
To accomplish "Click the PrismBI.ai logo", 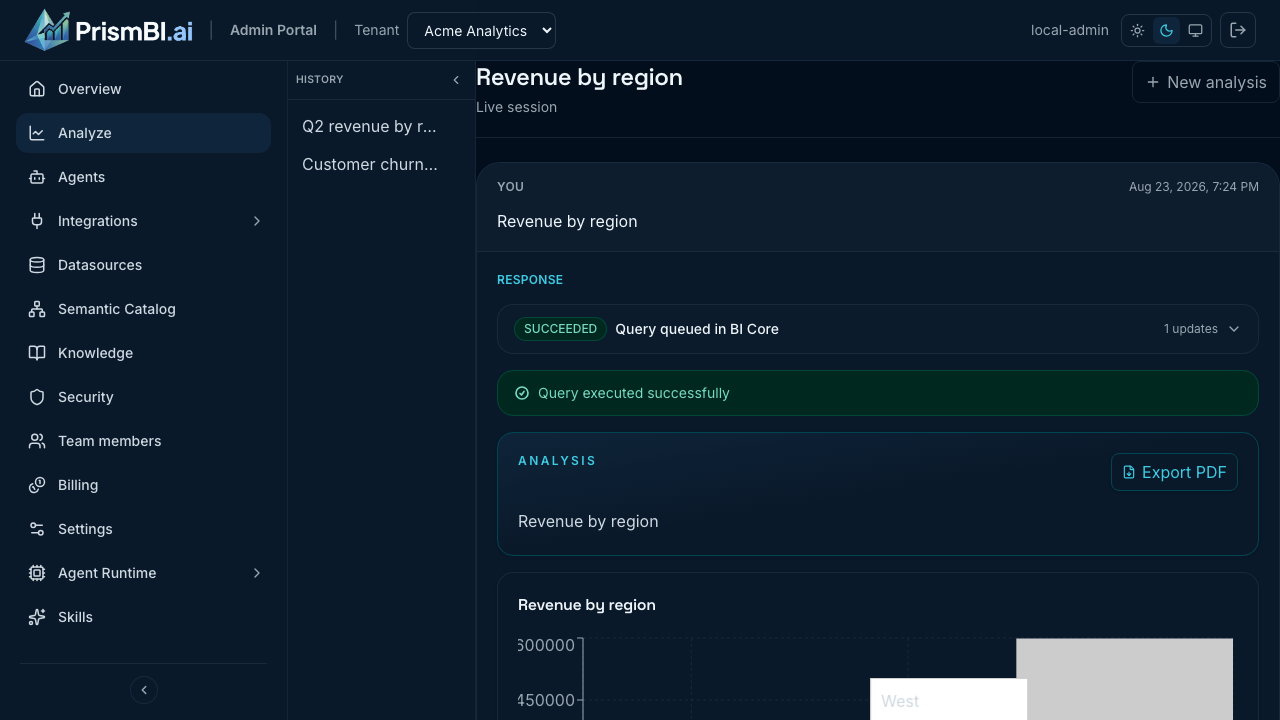I will 109,30.
